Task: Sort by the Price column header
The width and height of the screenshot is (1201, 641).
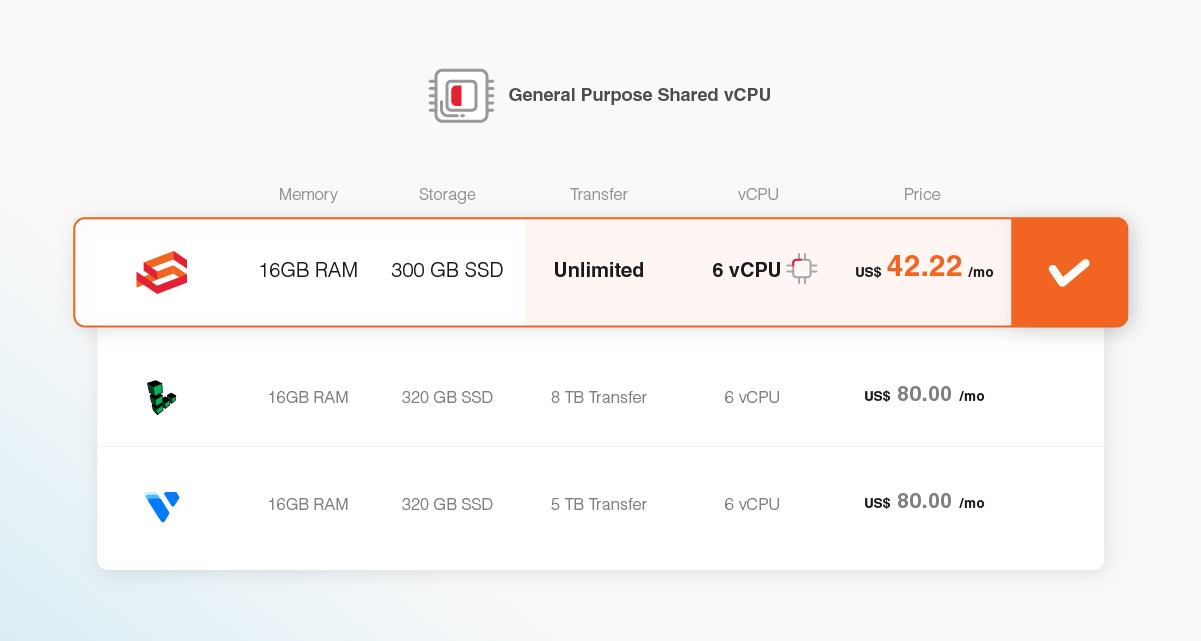Action: (x=921, y=194)
